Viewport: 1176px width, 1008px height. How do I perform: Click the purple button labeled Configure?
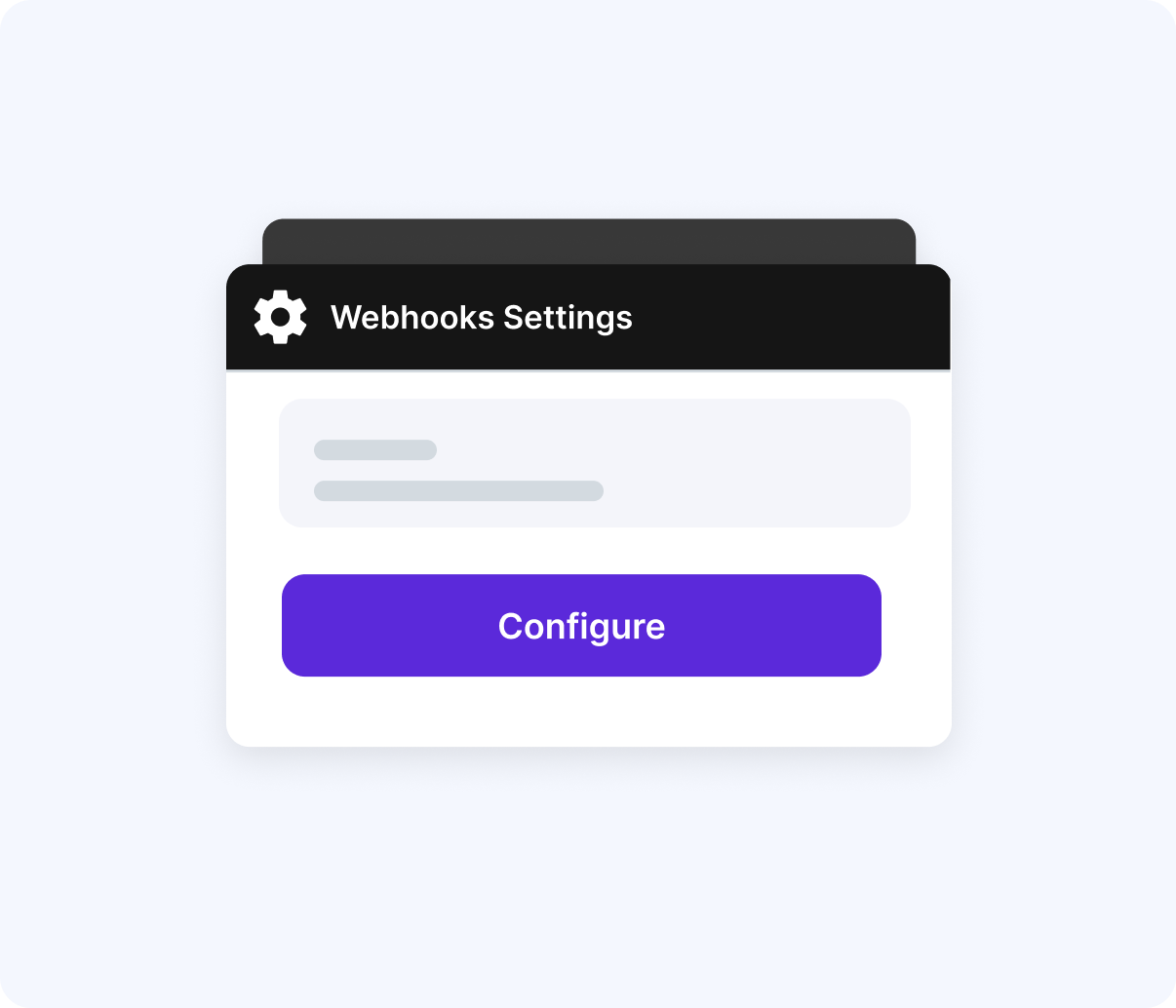click(x=581, y=625)
